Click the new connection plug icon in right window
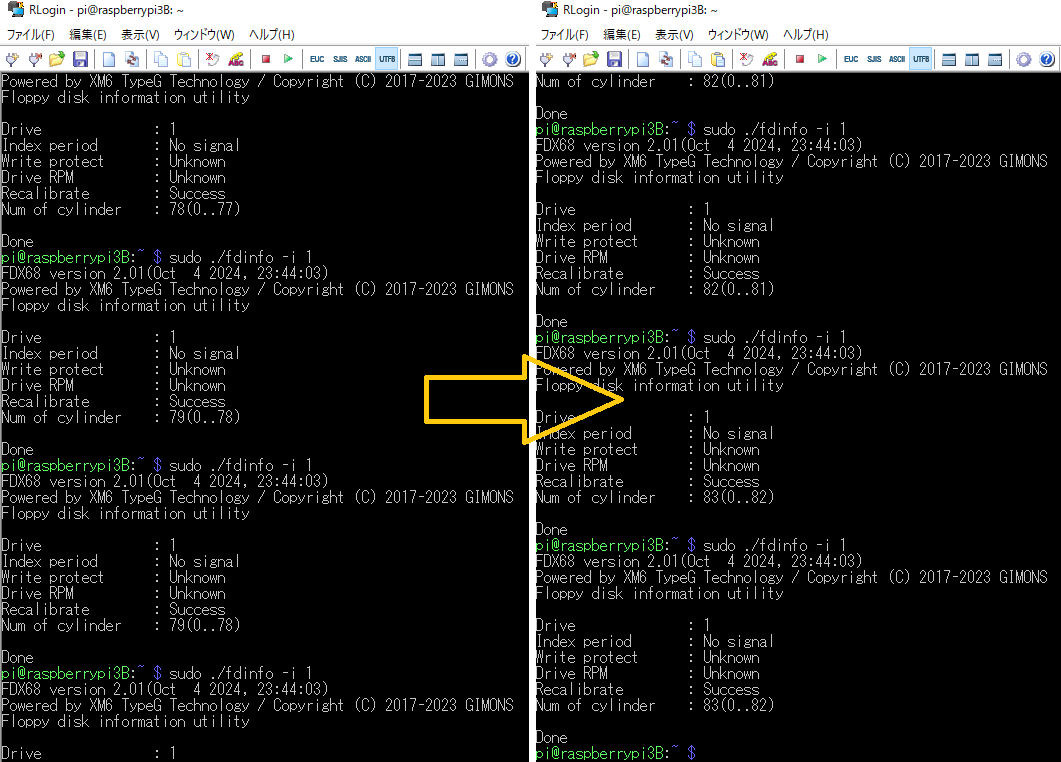This screenshot has width=1061, height=762. (546, 59)
